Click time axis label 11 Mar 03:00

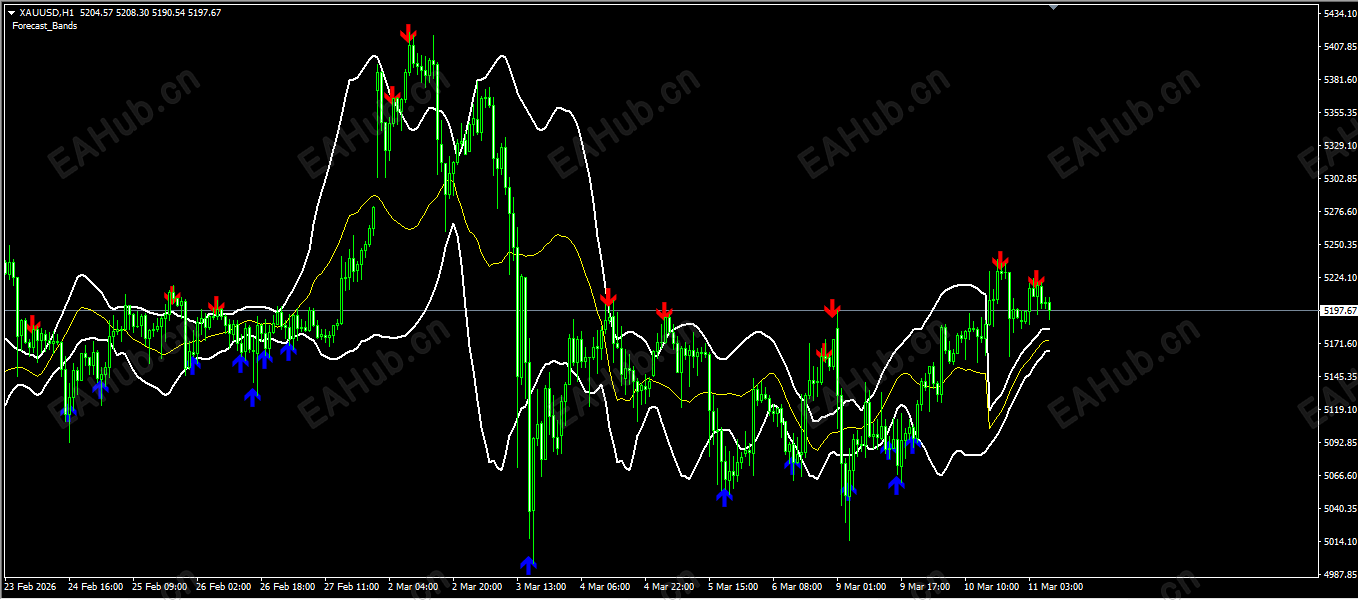pos(1056,587)
